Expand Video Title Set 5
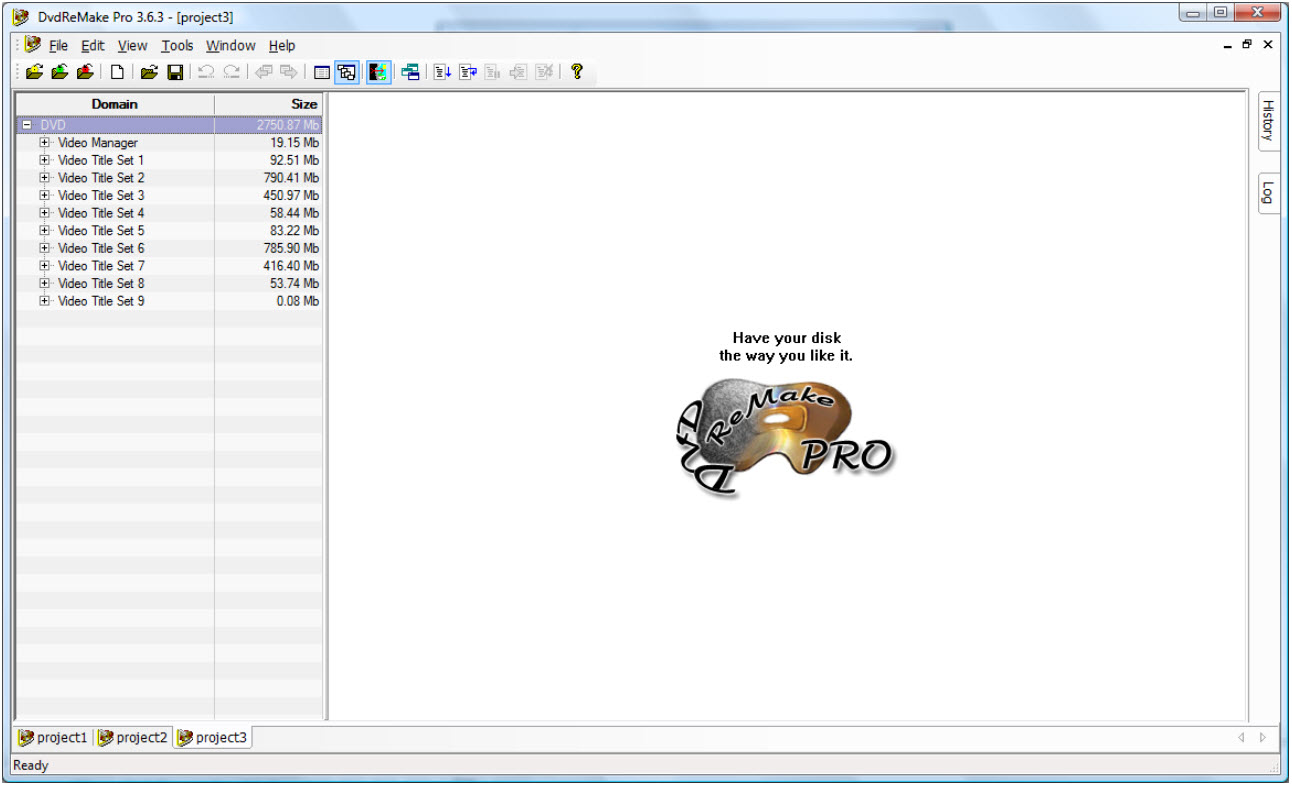The width and height of the screenshot is (1292, 788). 44,230
